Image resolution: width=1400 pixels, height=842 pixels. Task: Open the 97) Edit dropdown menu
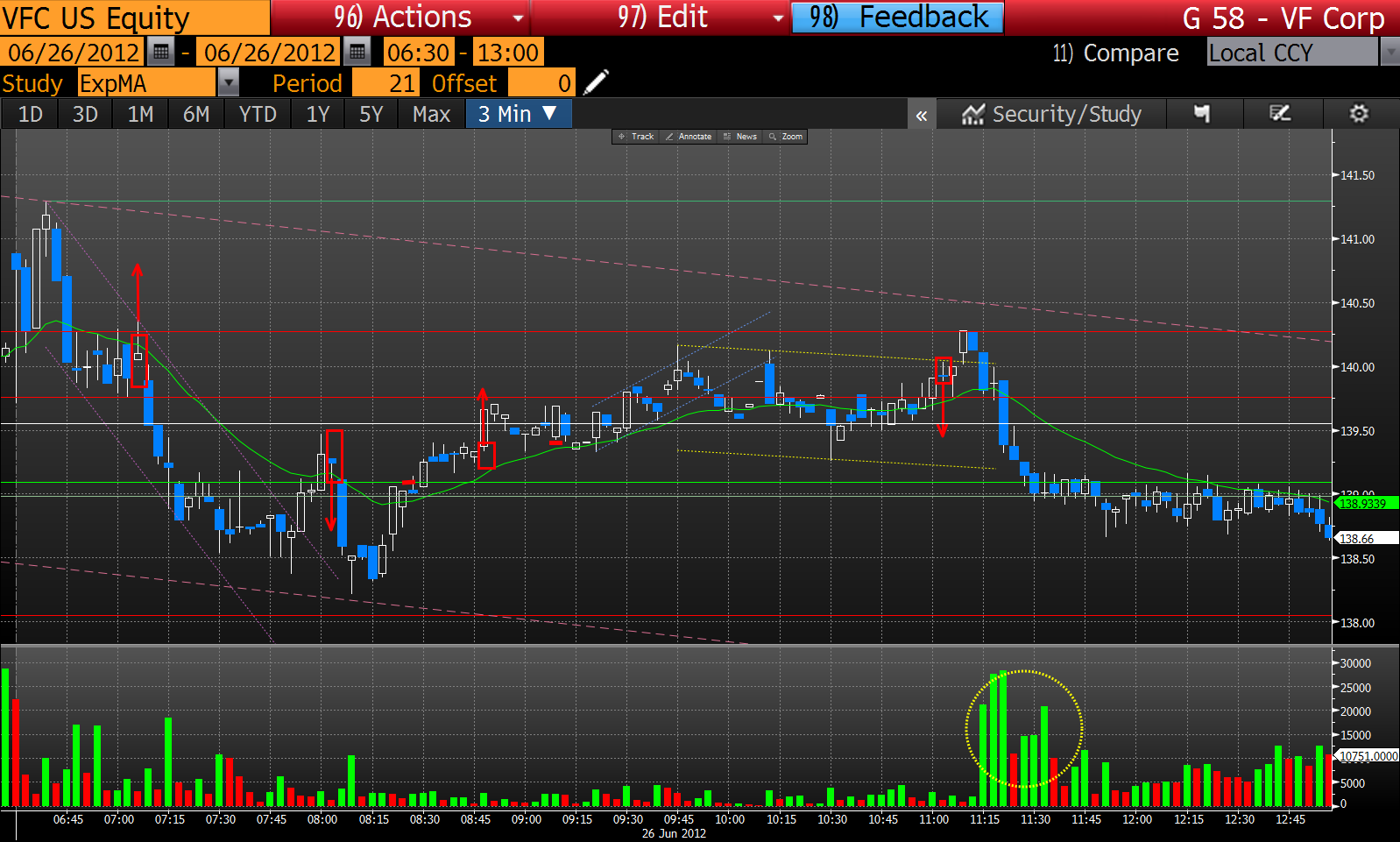pos(661,18)
